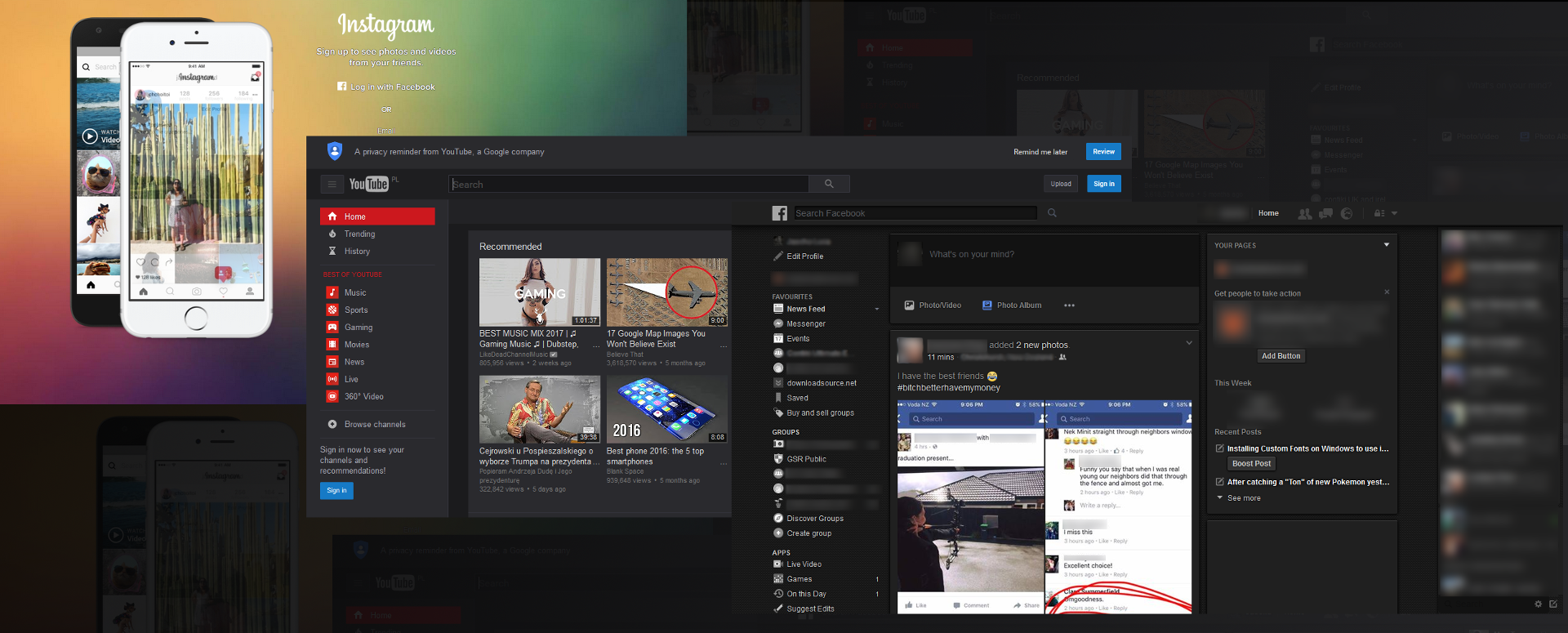1568x633 pixels.
Task: Open Facebook notifications globe icon
Action: [1347, 213]
